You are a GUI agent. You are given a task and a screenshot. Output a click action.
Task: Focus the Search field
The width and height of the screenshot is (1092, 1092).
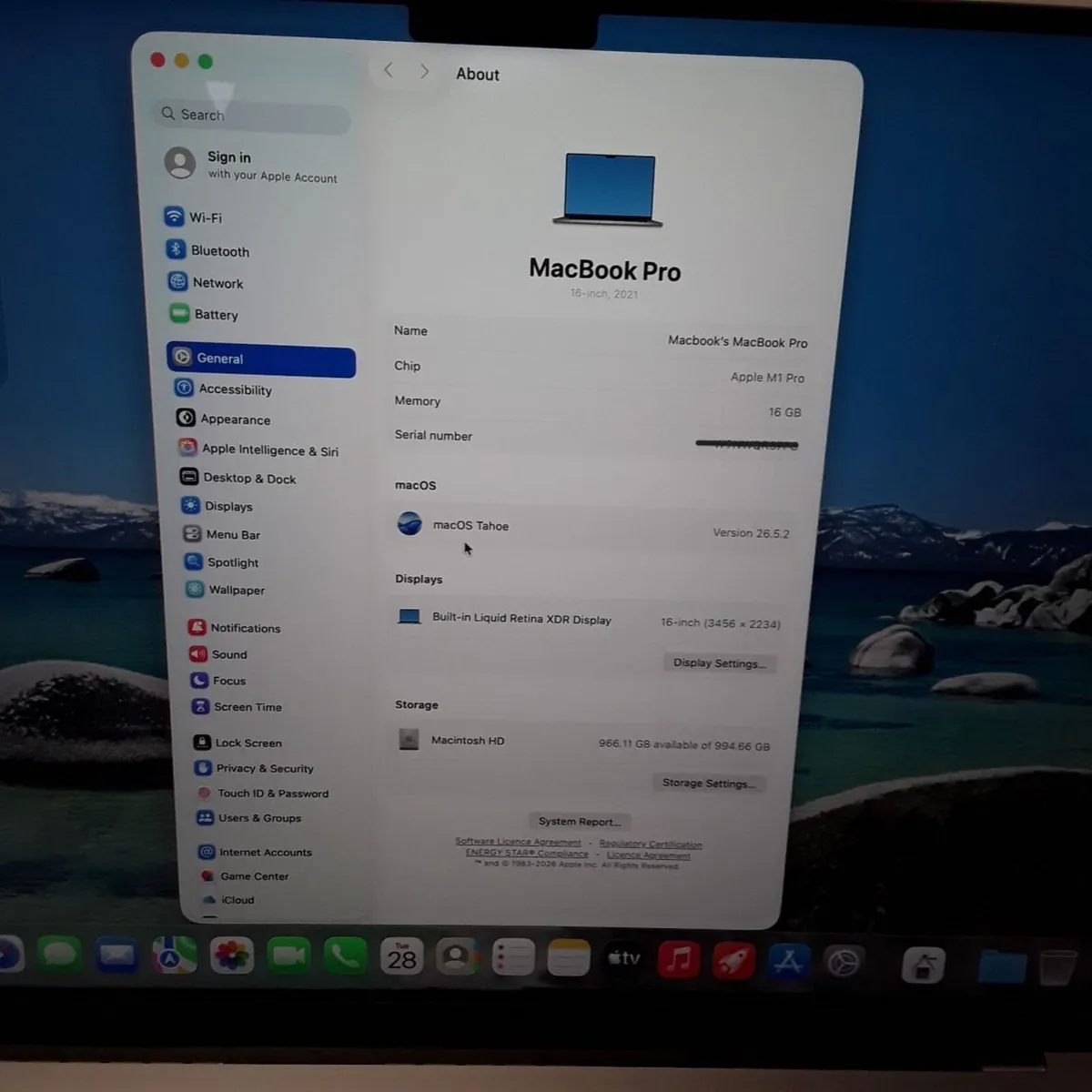(x=251, y=115)
